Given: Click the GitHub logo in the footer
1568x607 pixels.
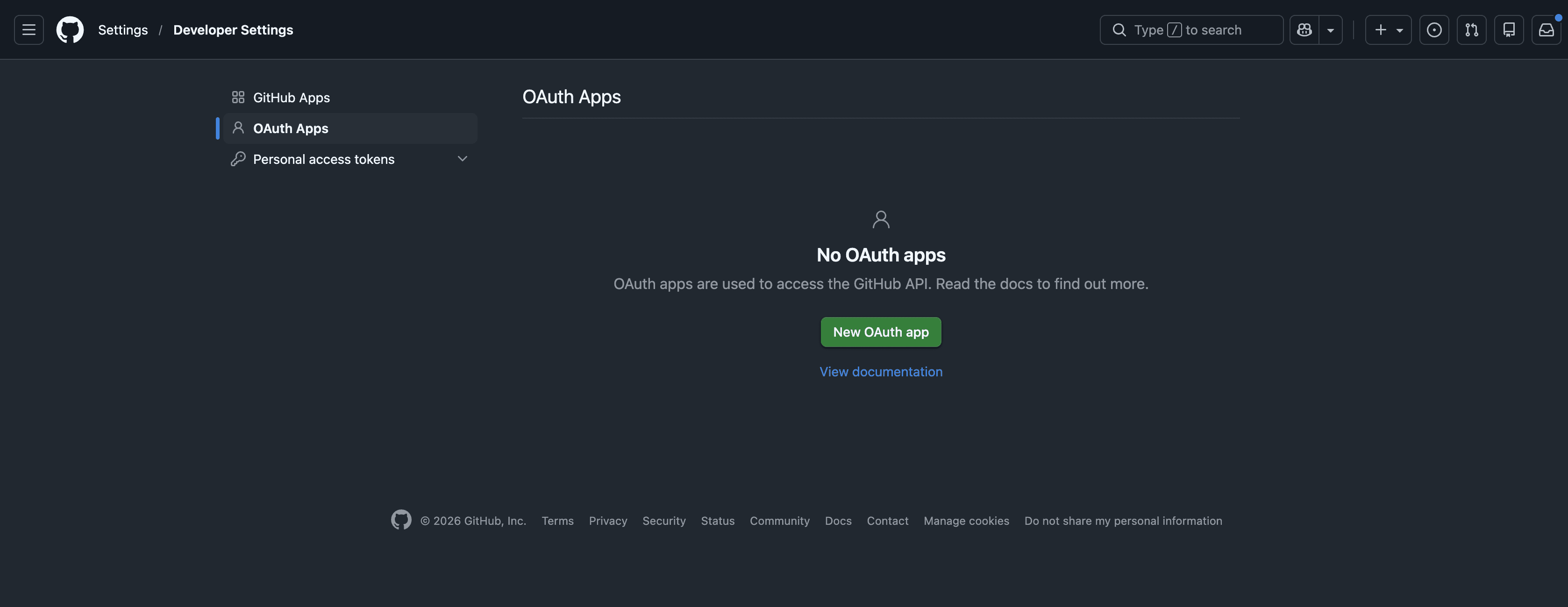Looking at the screenshot, I should point(401,520).
